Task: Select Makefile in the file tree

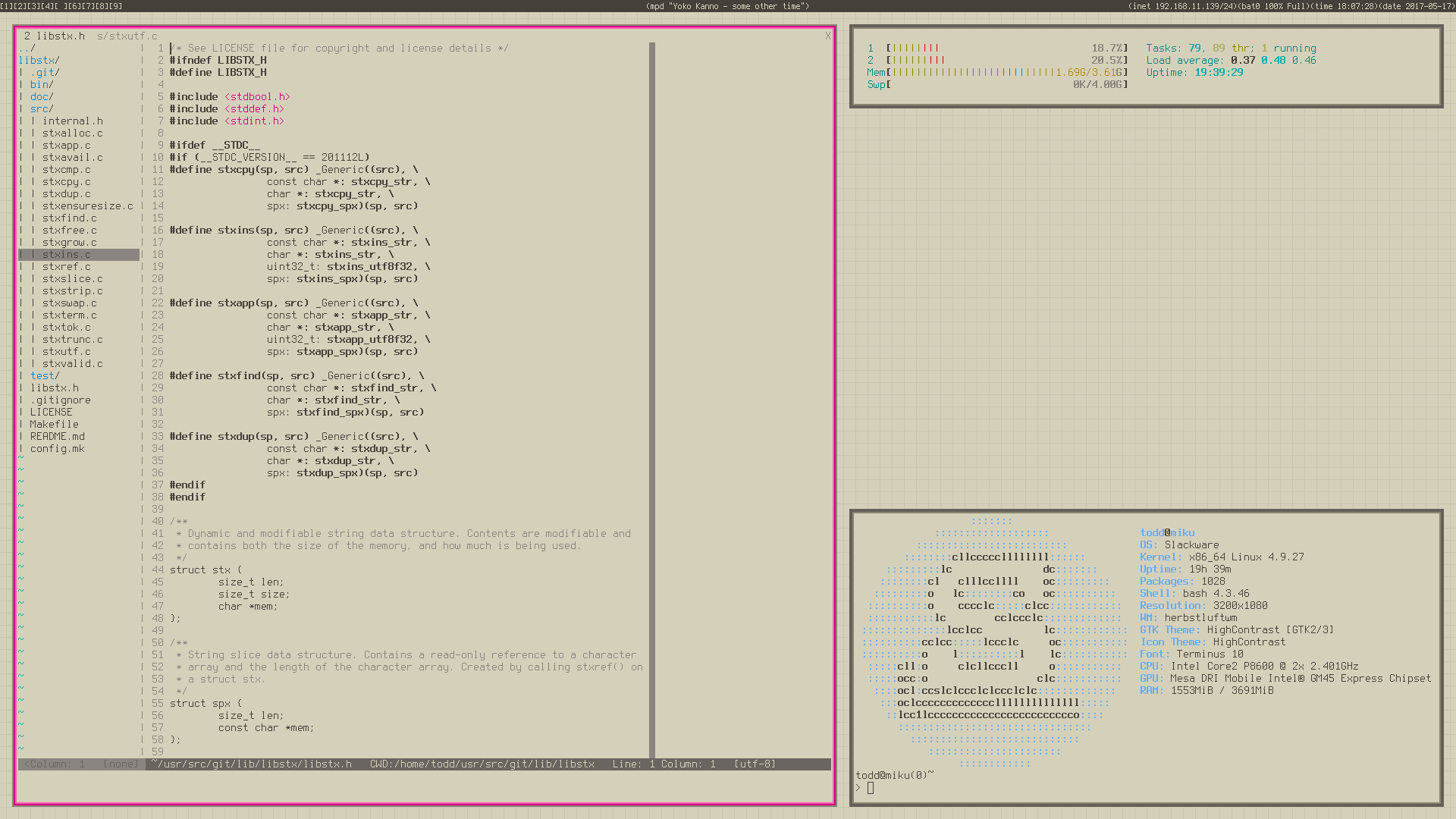Action: (55, 425)
